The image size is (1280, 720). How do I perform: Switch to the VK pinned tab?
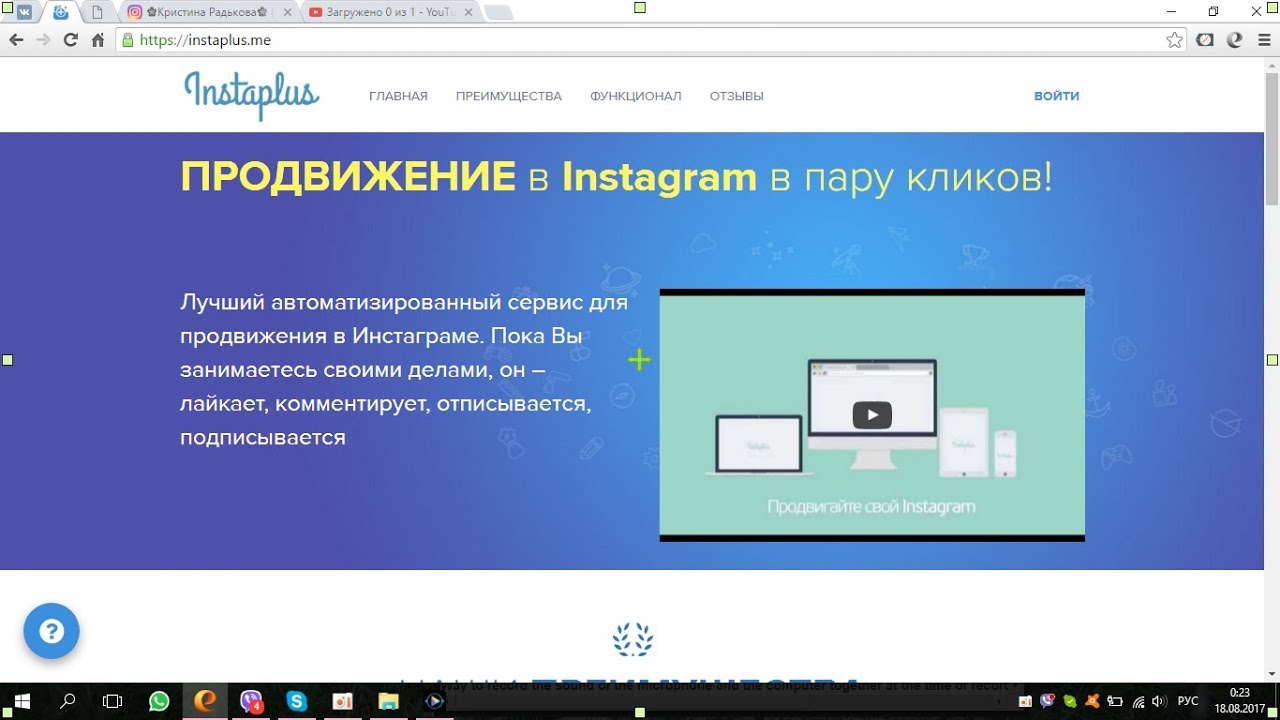click(x=23, y=13)
